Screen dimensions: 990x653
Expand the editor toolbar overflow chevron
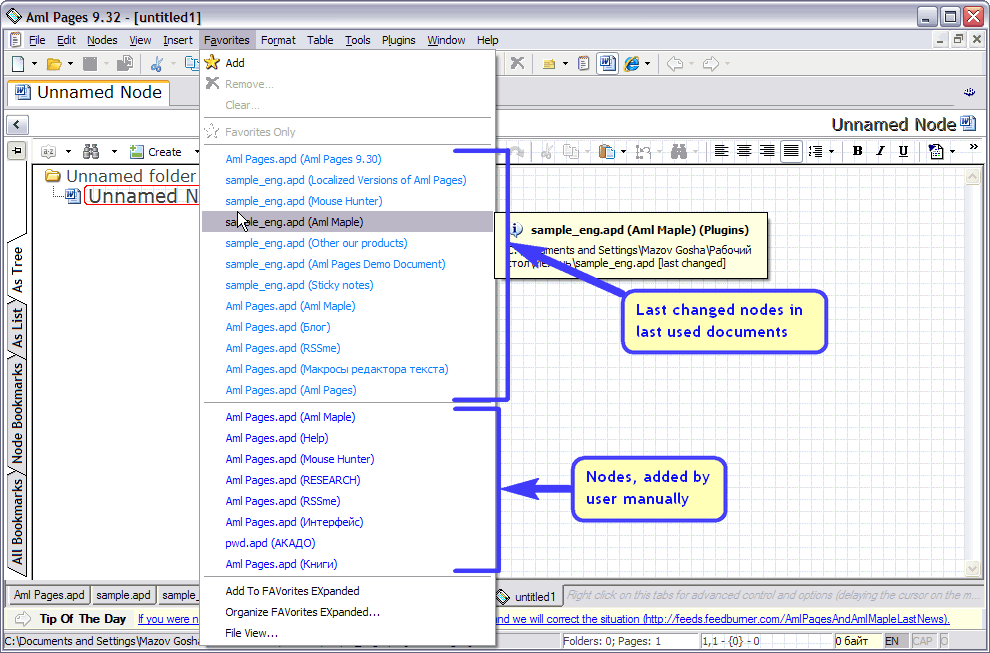(x=973, y=147)
